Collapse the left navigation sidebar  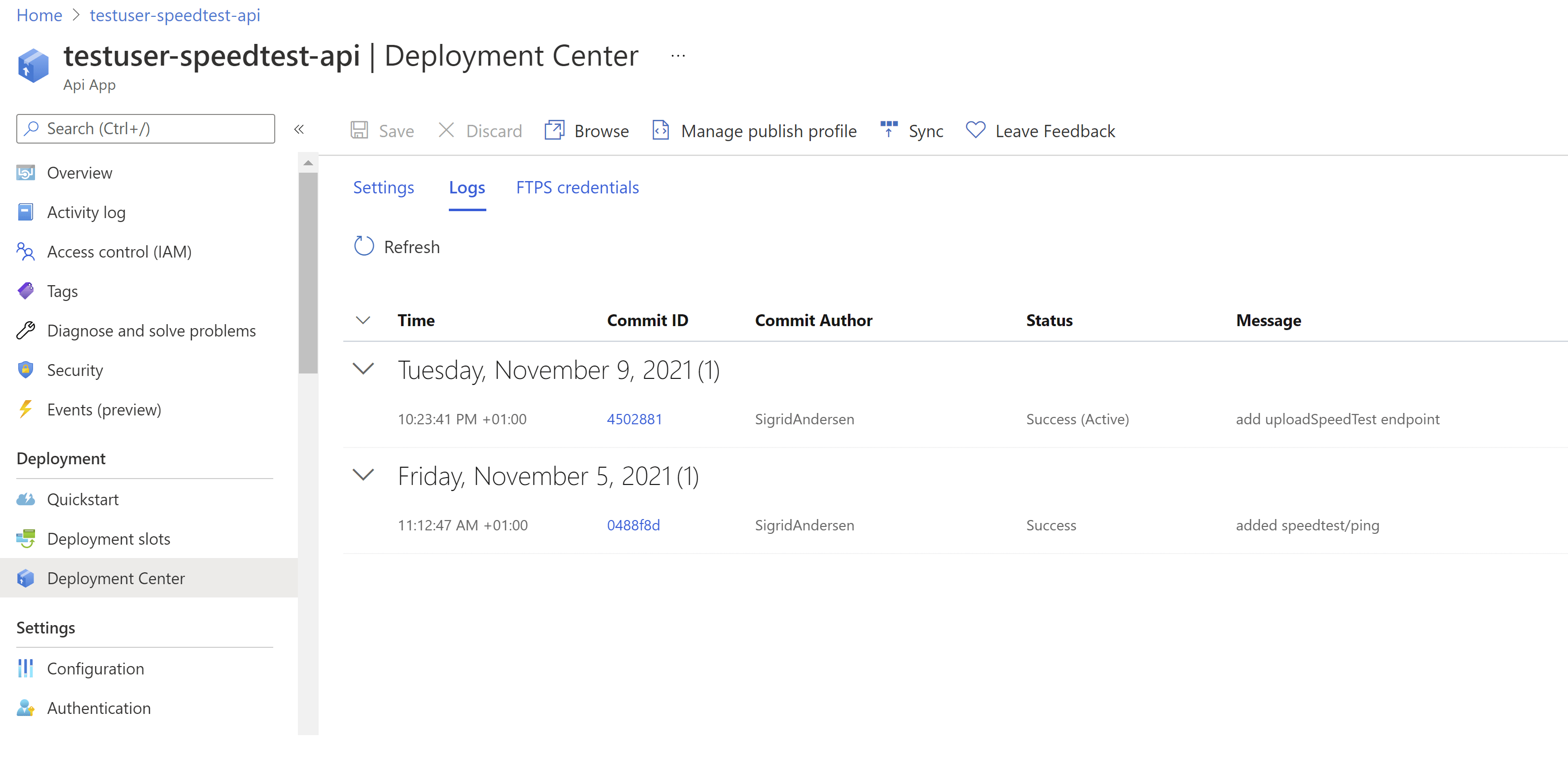(x=299, y=129)
